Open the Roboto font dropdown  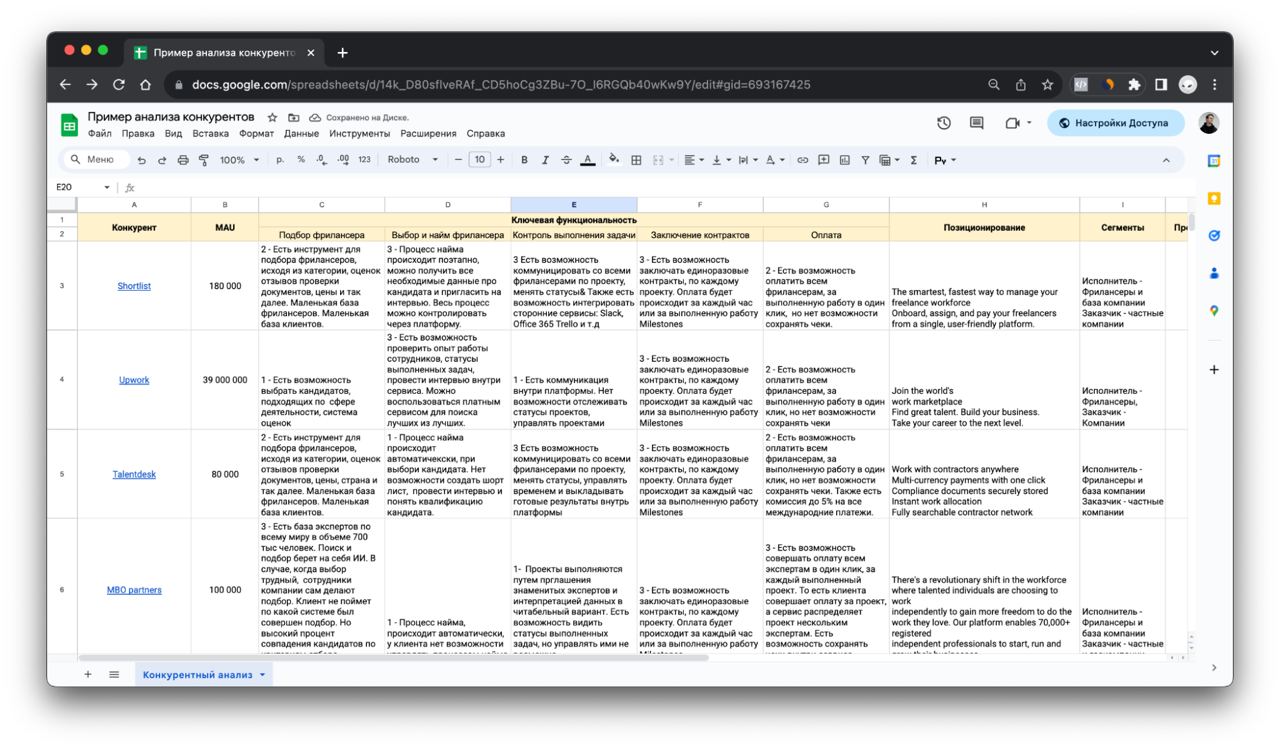[x=413, y=160]
